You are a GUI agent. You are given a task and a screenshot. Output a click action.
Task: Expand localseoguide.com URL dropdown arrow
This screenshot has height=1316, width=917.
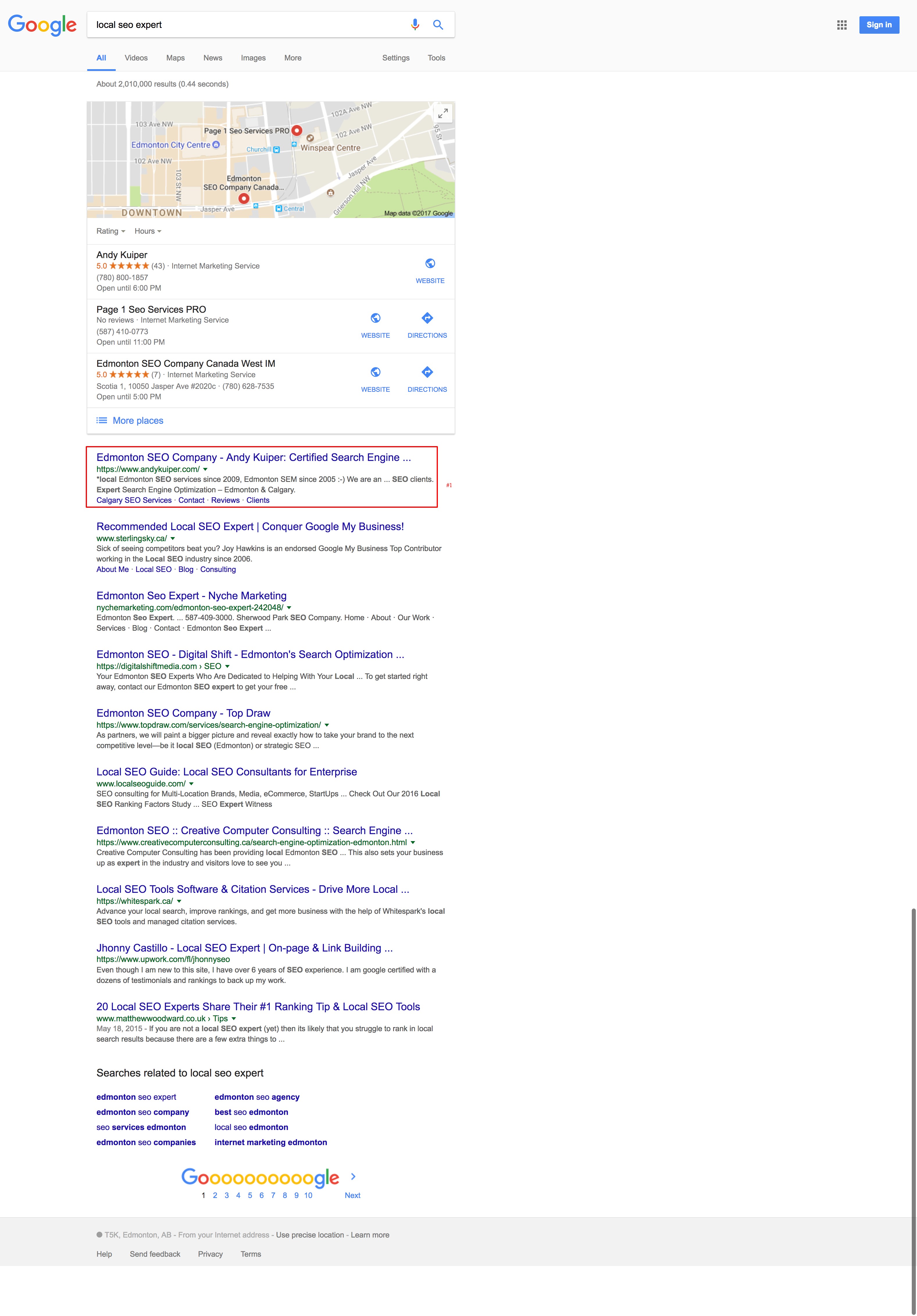tap(192, 784)
